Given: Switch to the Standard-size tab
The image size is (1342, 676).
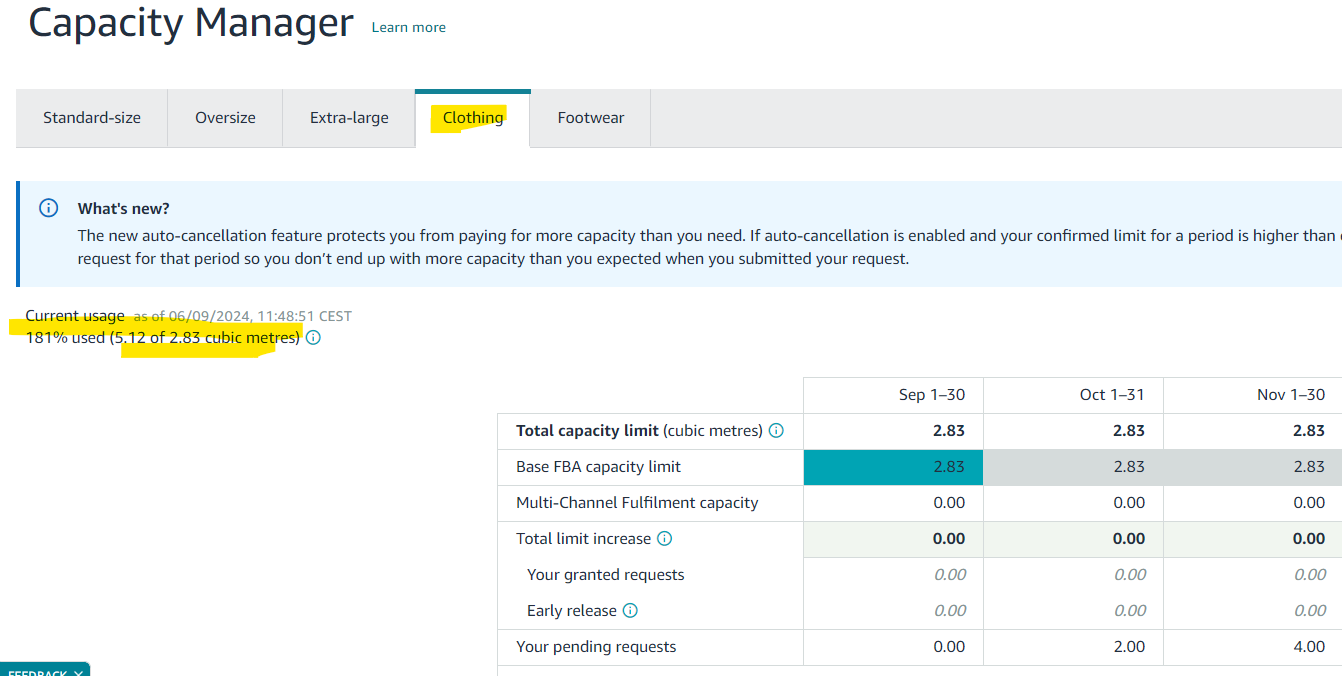Looking at the screenshot, I should [92, 118].
